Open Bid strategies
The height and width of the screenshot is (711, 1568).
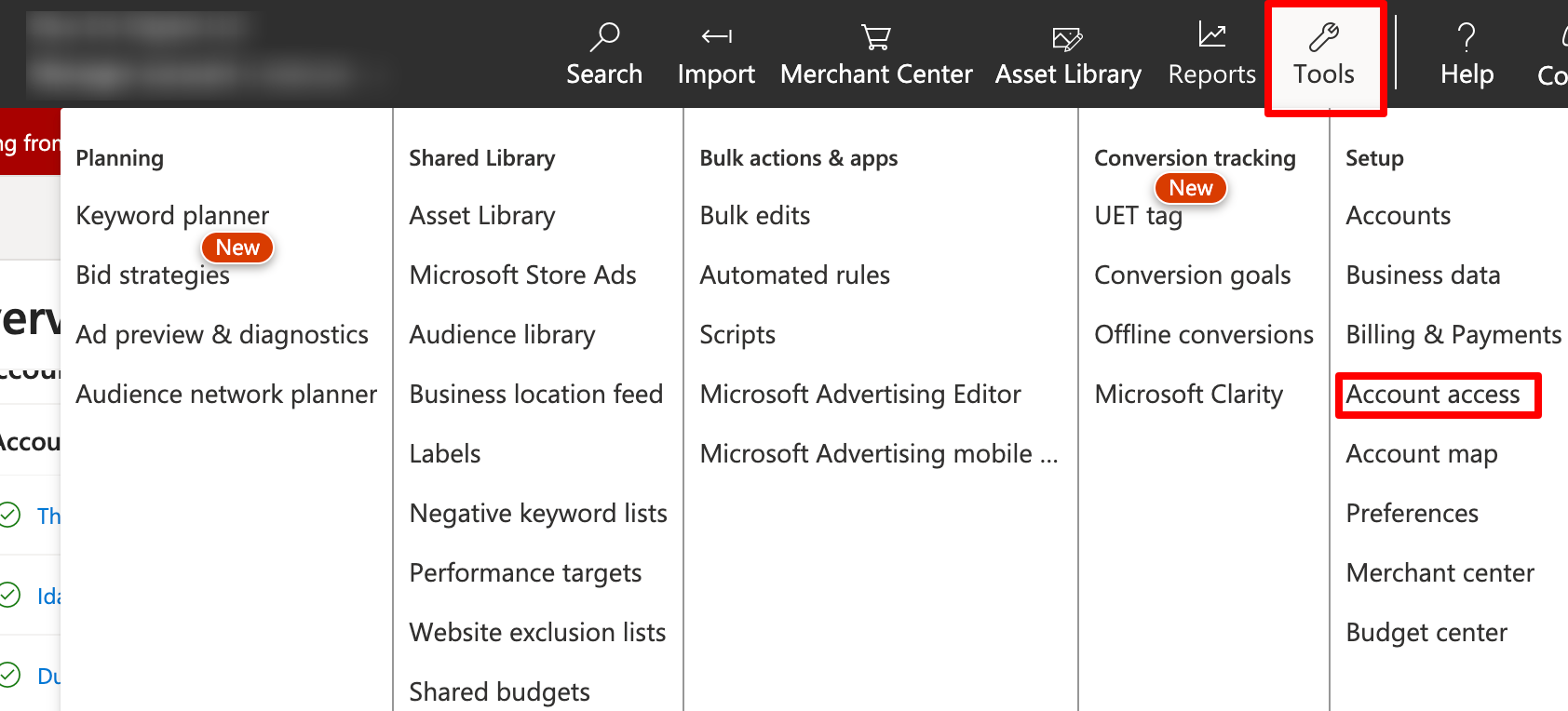coord(153,275)
